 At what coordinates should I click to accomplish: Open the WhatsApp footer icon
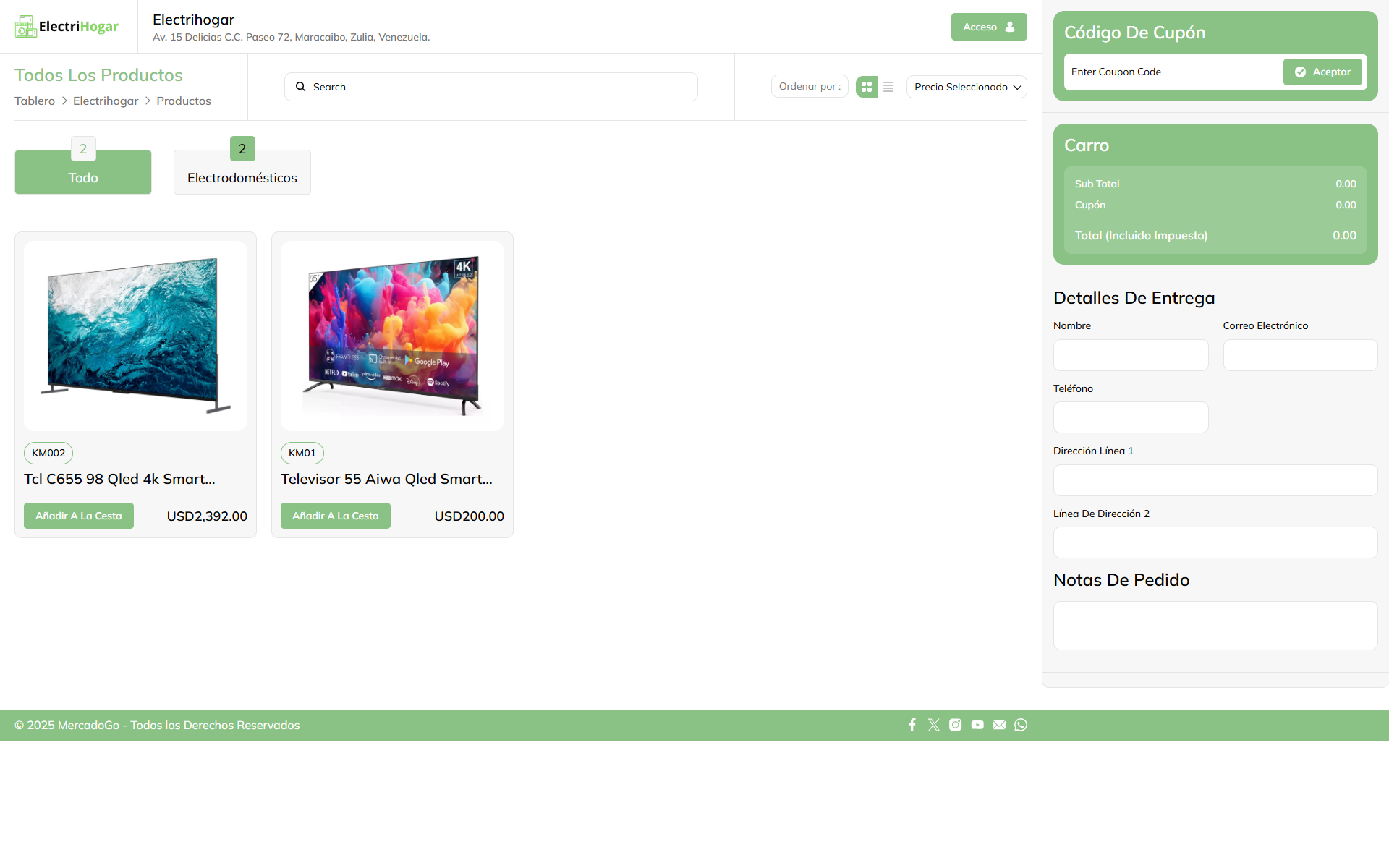(x=1021, y=725)
